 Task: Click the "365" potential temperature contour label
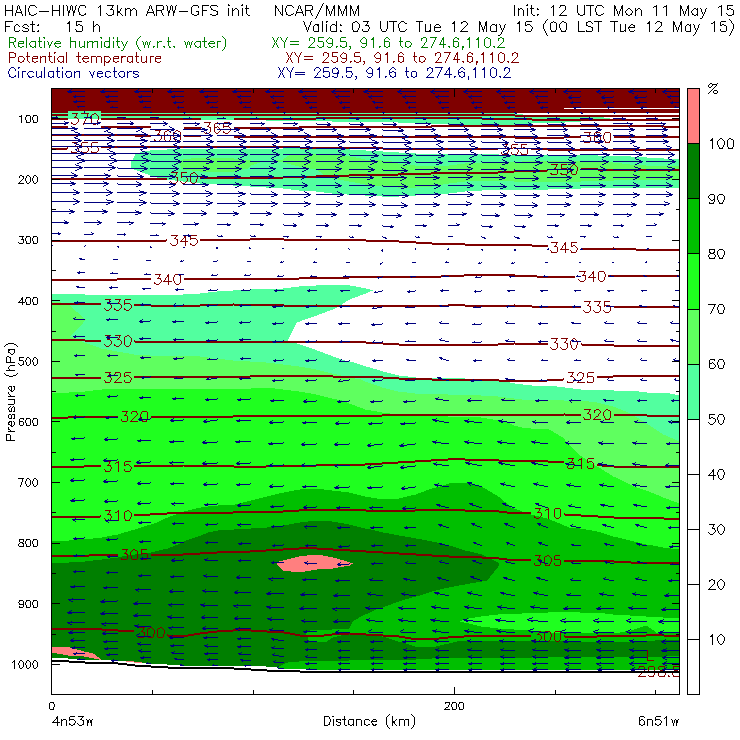coord(217,128)
